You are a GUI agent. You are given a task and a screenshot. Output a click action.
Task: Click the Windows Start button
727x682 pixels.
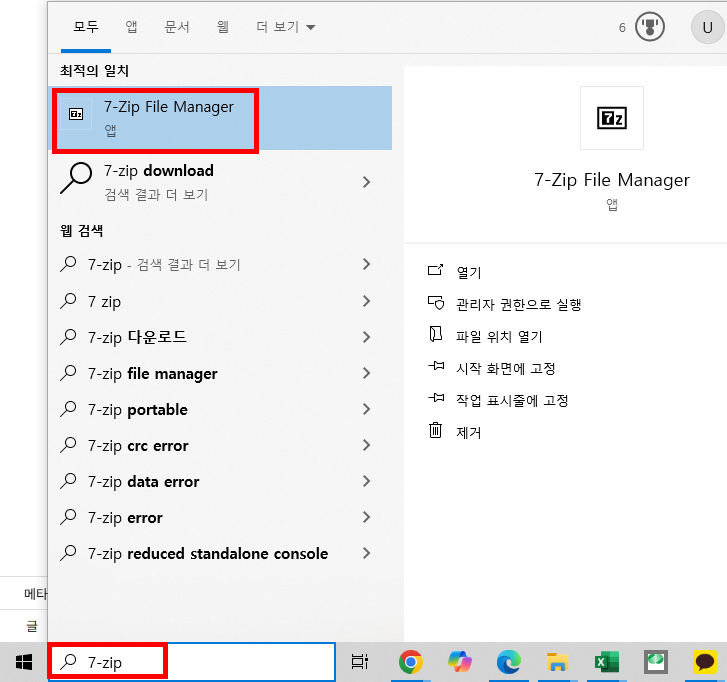tap(24, 662)
